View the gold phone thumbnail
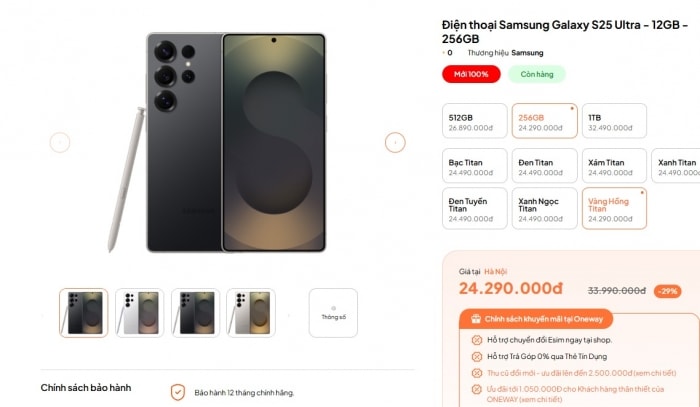Image resolution: width=700 pixels, height=407 pixels. 251,313
